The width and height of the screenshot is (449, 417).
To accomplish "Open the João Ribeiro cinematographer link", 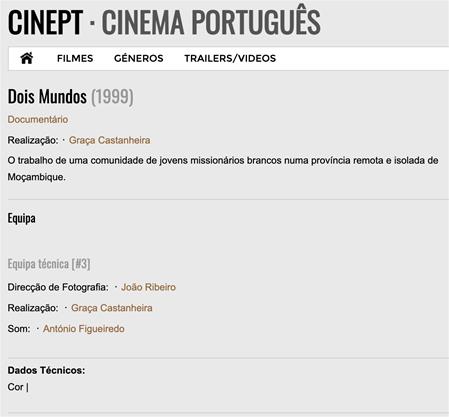I will [148, 287].
